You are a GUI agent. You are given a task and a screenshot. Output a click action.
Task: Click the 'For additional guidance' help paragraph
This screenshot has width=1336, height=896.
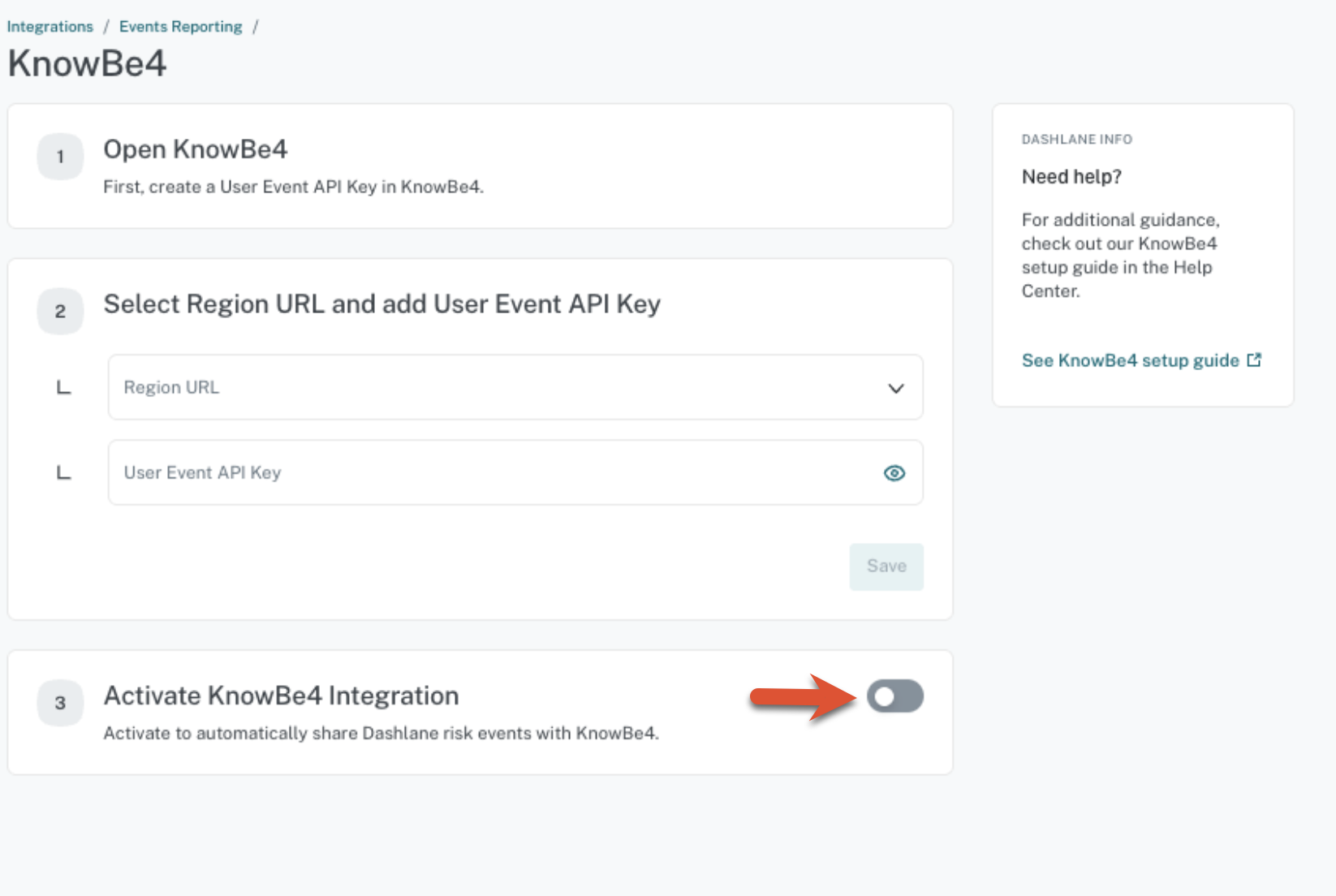click(x=1120, y=255)
